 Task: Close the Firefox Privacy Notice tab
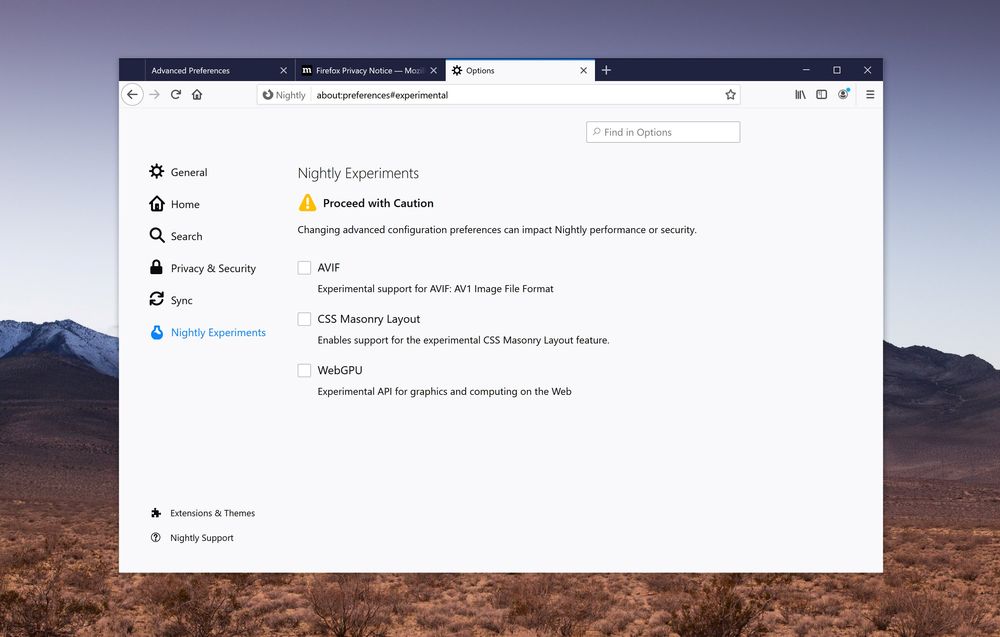click(433, 71)
